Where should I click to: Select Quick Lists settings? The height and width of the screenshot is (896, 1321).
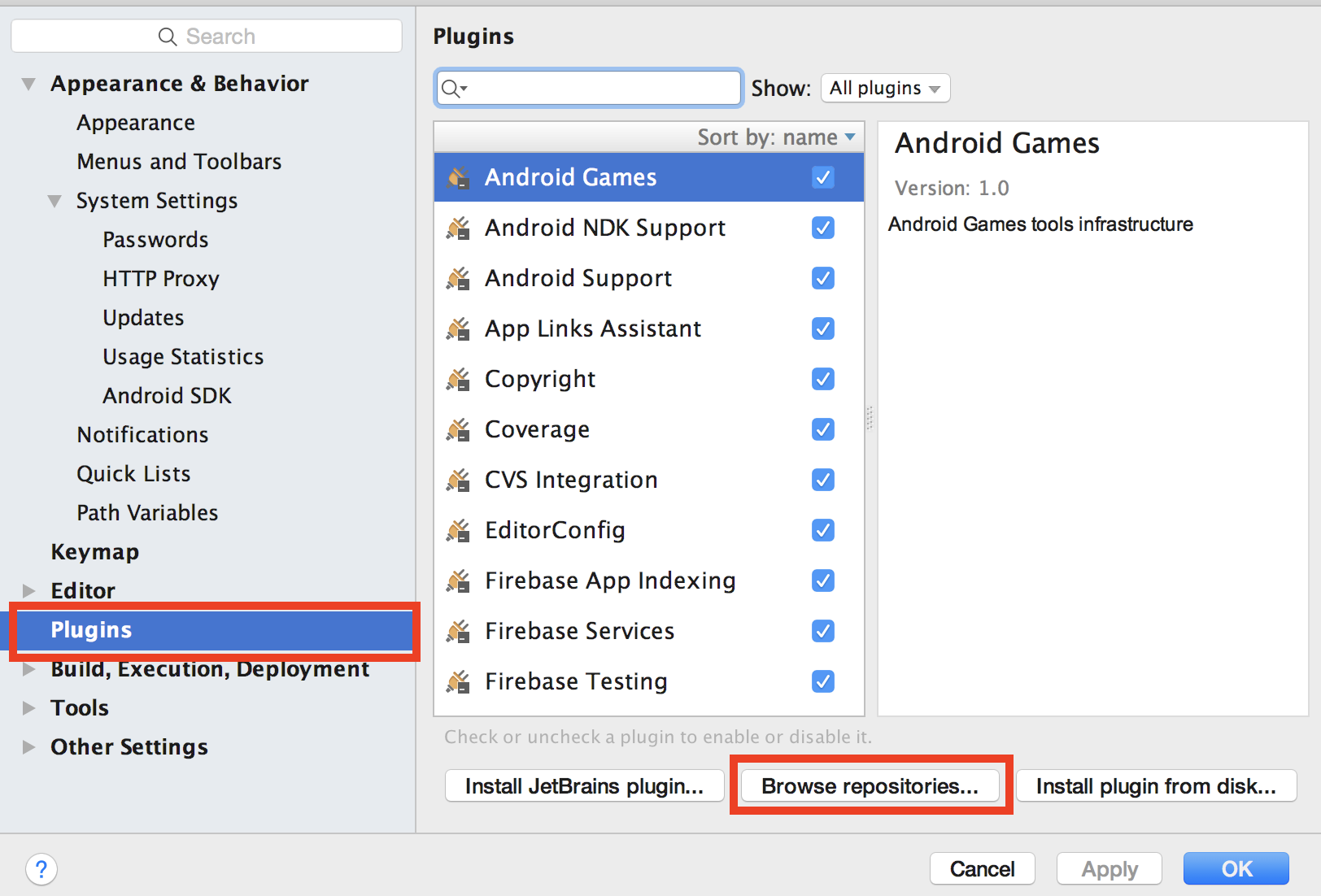click(133, 474)
